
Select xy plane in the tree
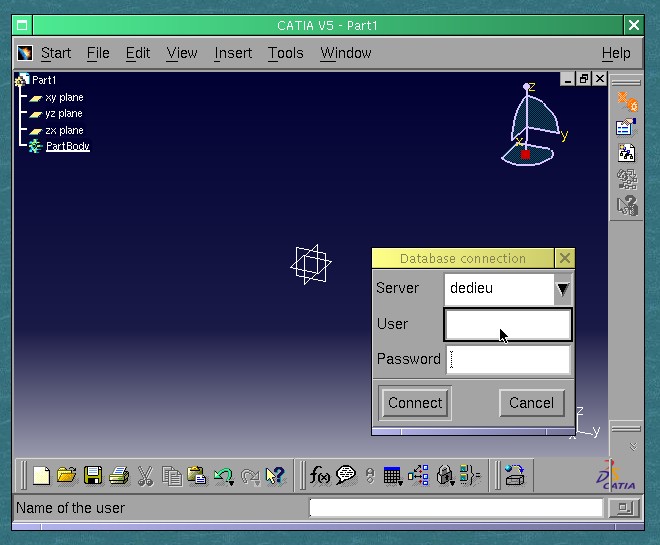pos(64,98)
